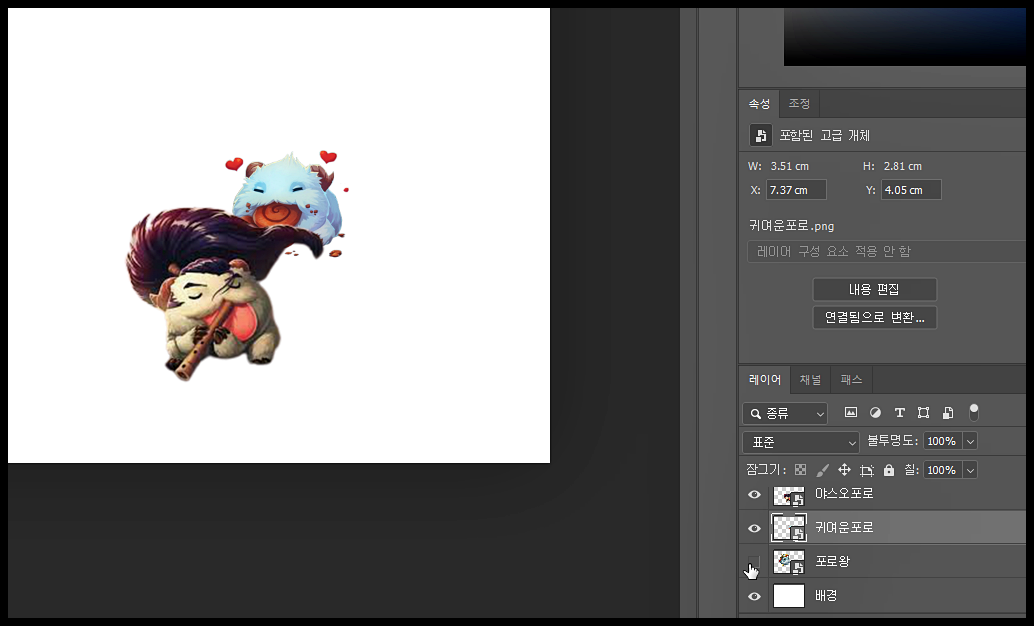The image size is (1034, 626).
Task: Hide the 야스오포로 layer
Action: pyautogui.click(x=754, y=494)
